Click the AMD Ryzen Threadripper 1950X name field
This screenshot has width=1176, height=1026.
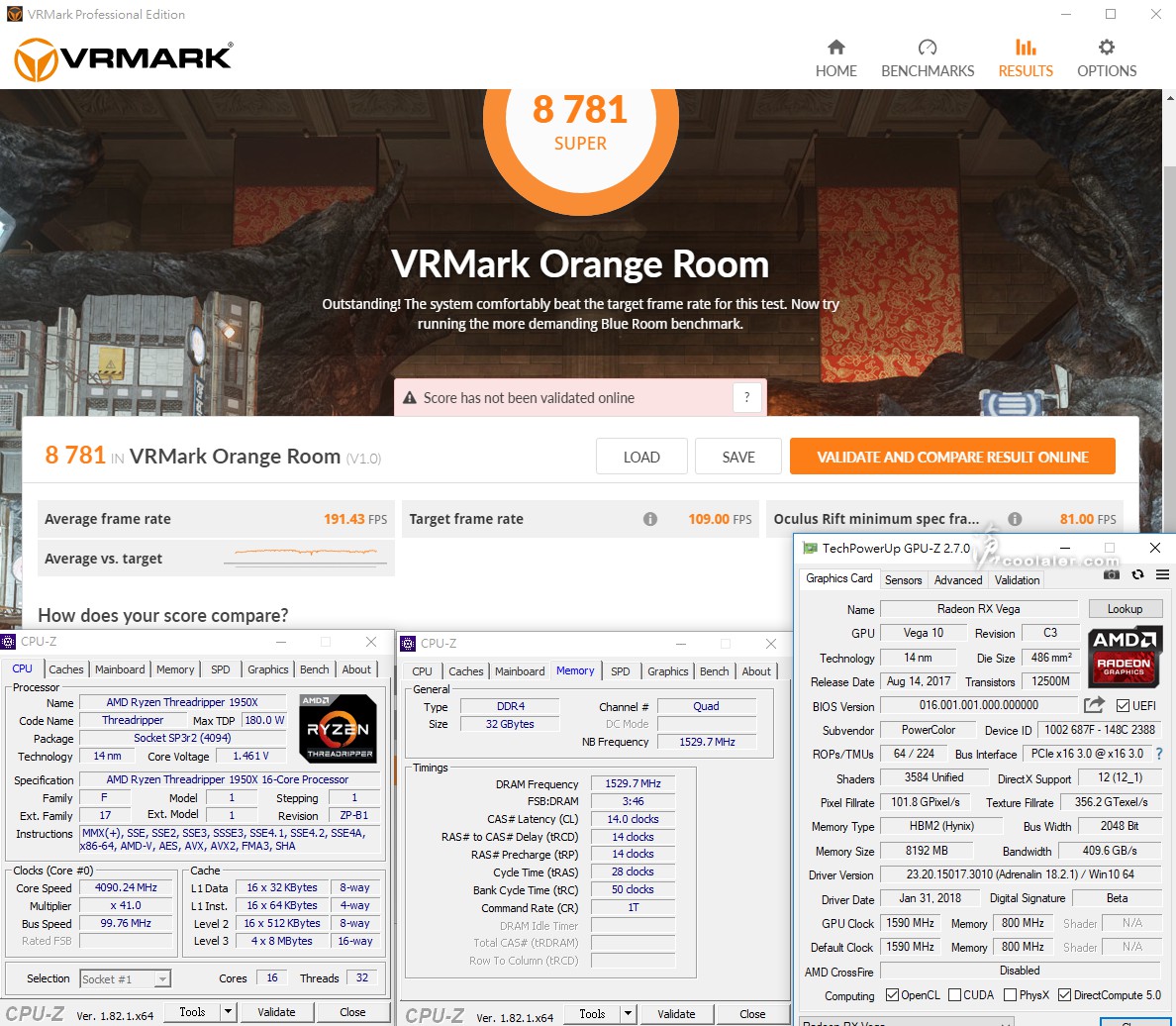tap(182, 702)
